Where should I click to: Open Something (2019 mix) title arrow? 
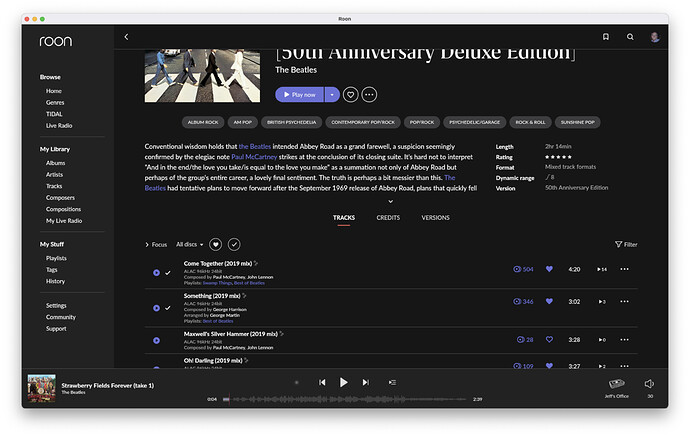tap(244, 296)
